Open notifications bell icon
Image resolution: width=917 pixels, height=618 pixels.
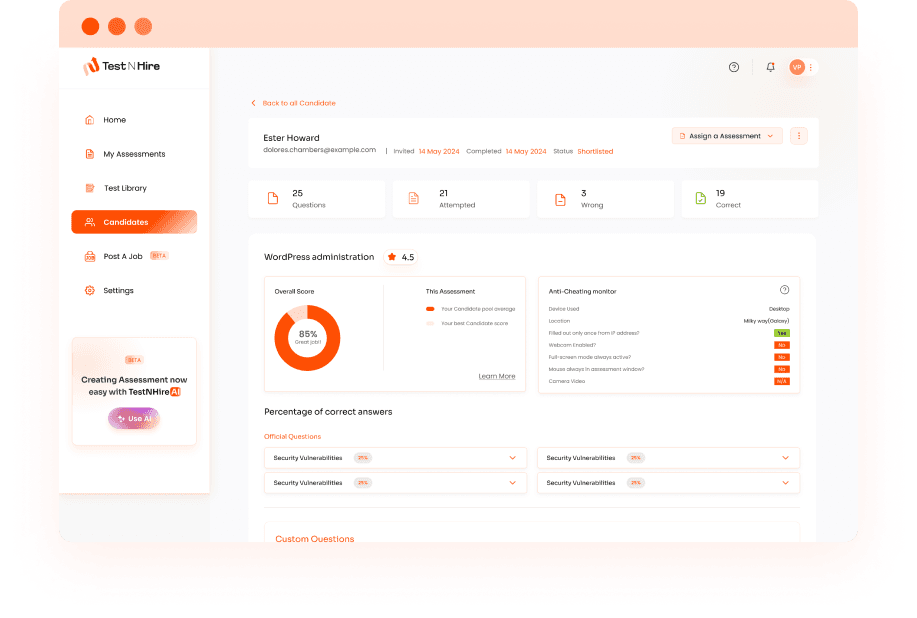point(770,67)
